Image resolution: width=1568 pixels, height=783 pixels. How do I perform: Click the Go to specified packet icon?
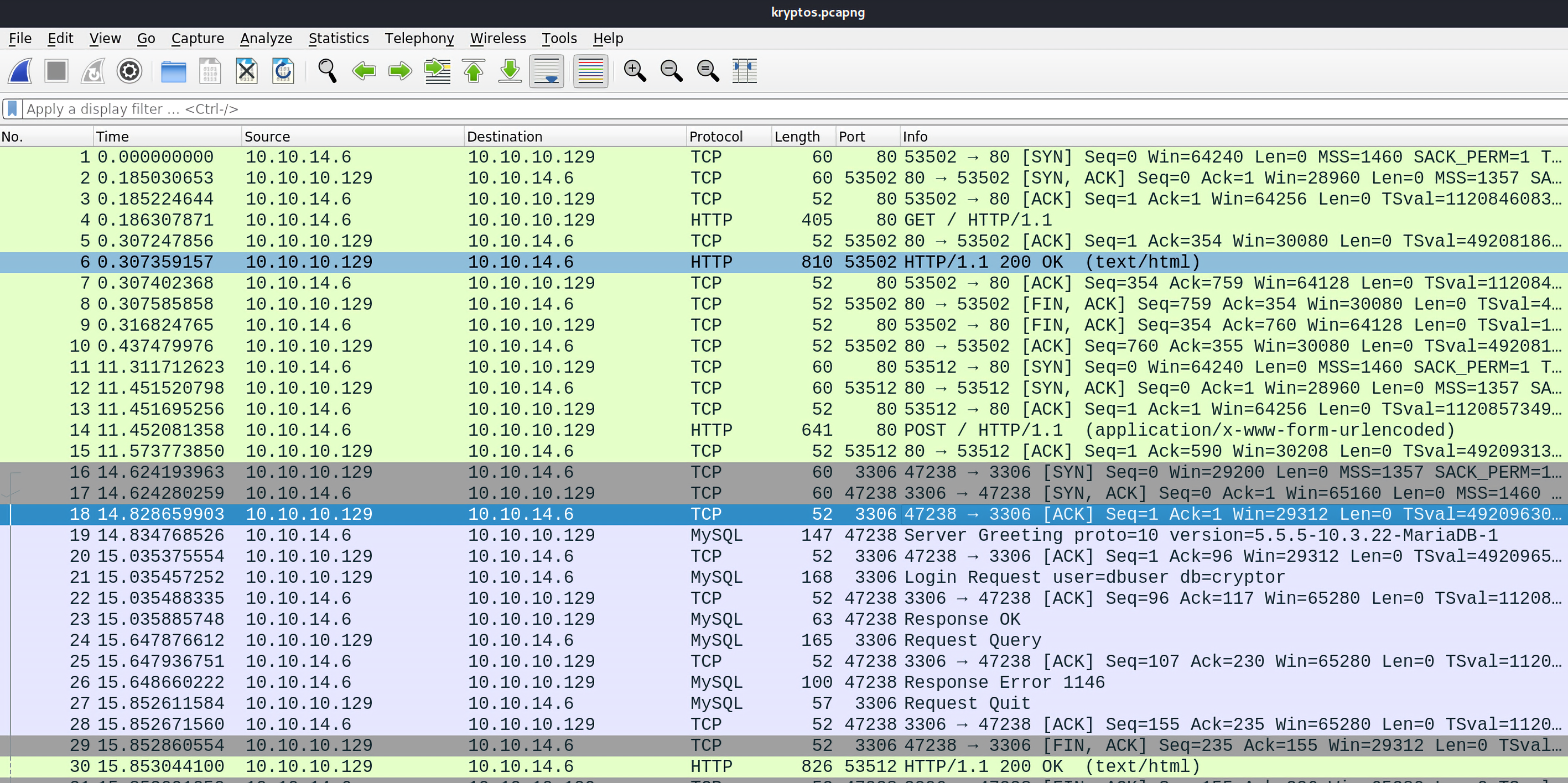pyautogui.click(x=437, y=71)
